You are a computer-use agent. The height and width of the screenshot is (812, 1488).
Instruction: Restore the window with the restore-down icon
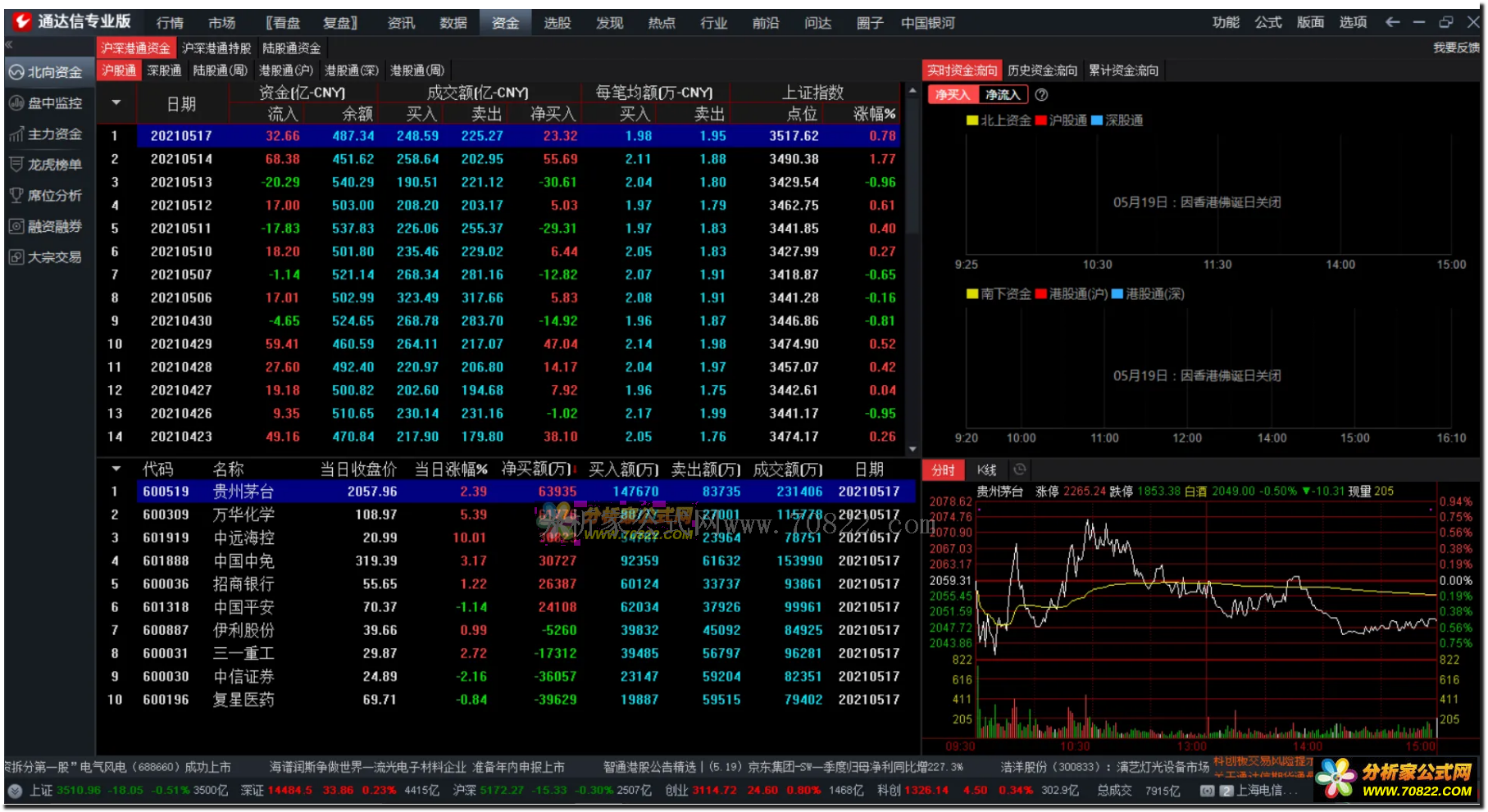pos(1446,22)
